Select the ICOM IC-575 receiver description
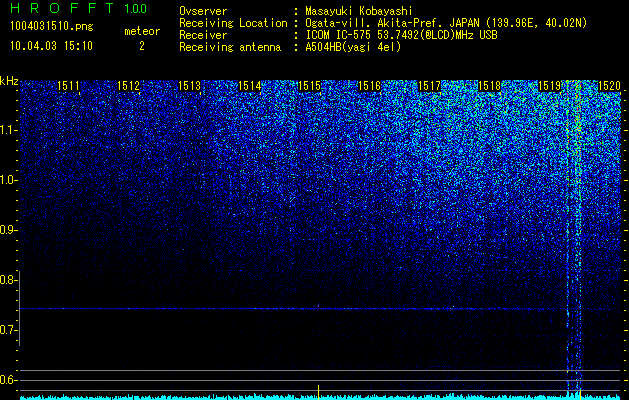 click(401, 35)
